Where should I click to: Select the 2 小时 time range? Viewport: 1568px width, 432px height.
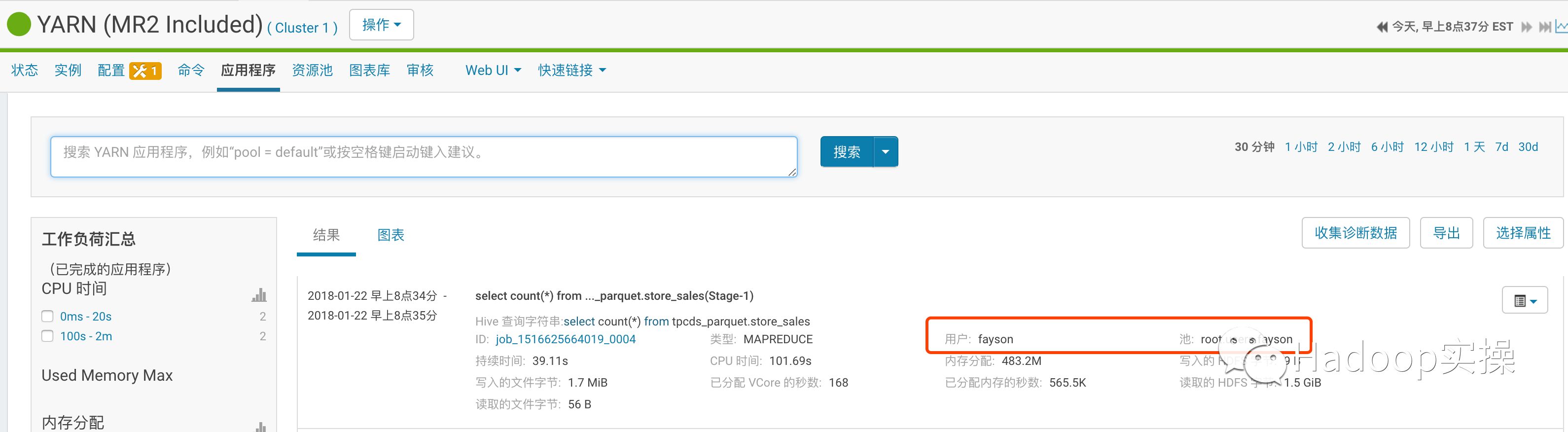[x=1344, y=147]
